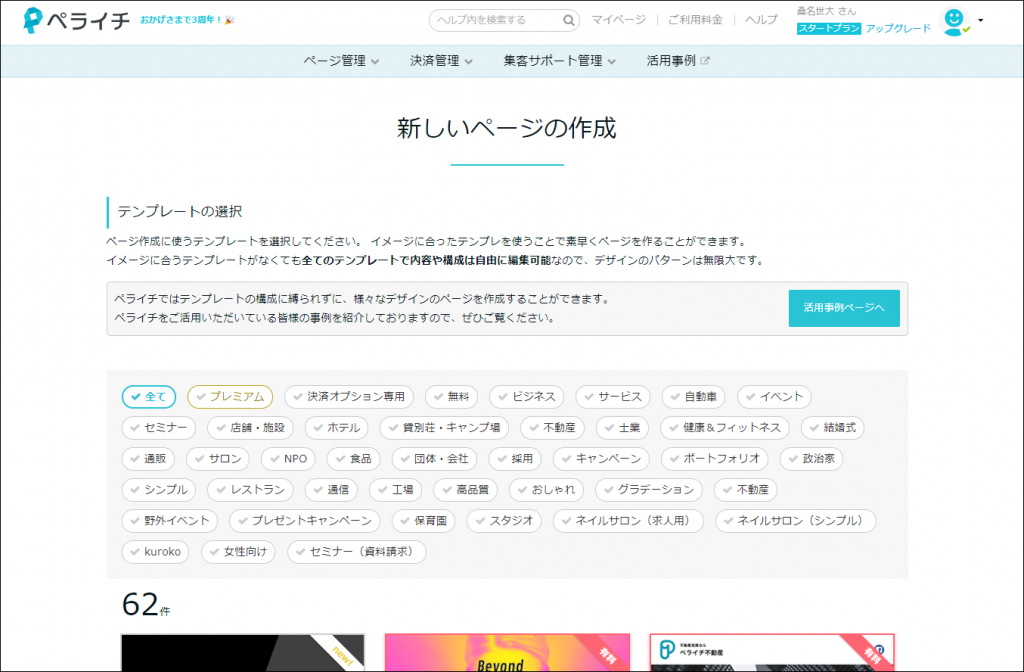Click the スタートプラン badge
The image size is (1024, 672).
tap(829, 28)
